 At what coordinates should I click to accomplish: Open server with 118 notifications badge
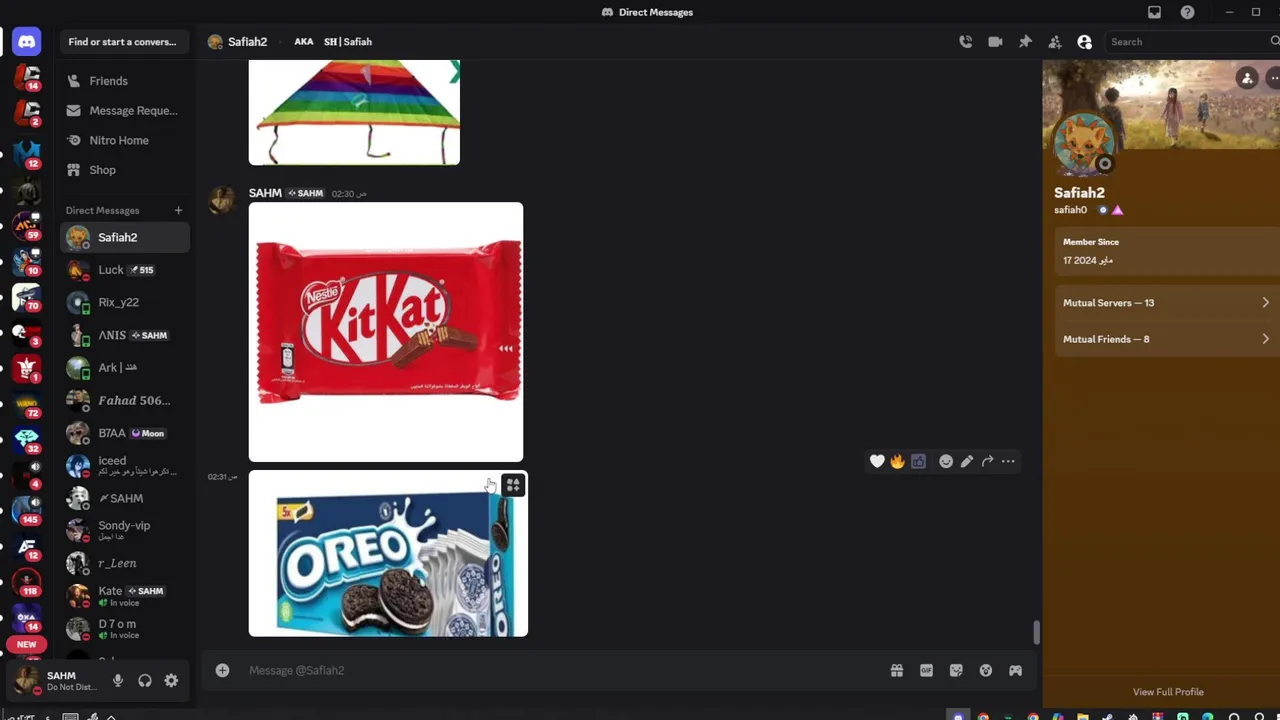27,581
